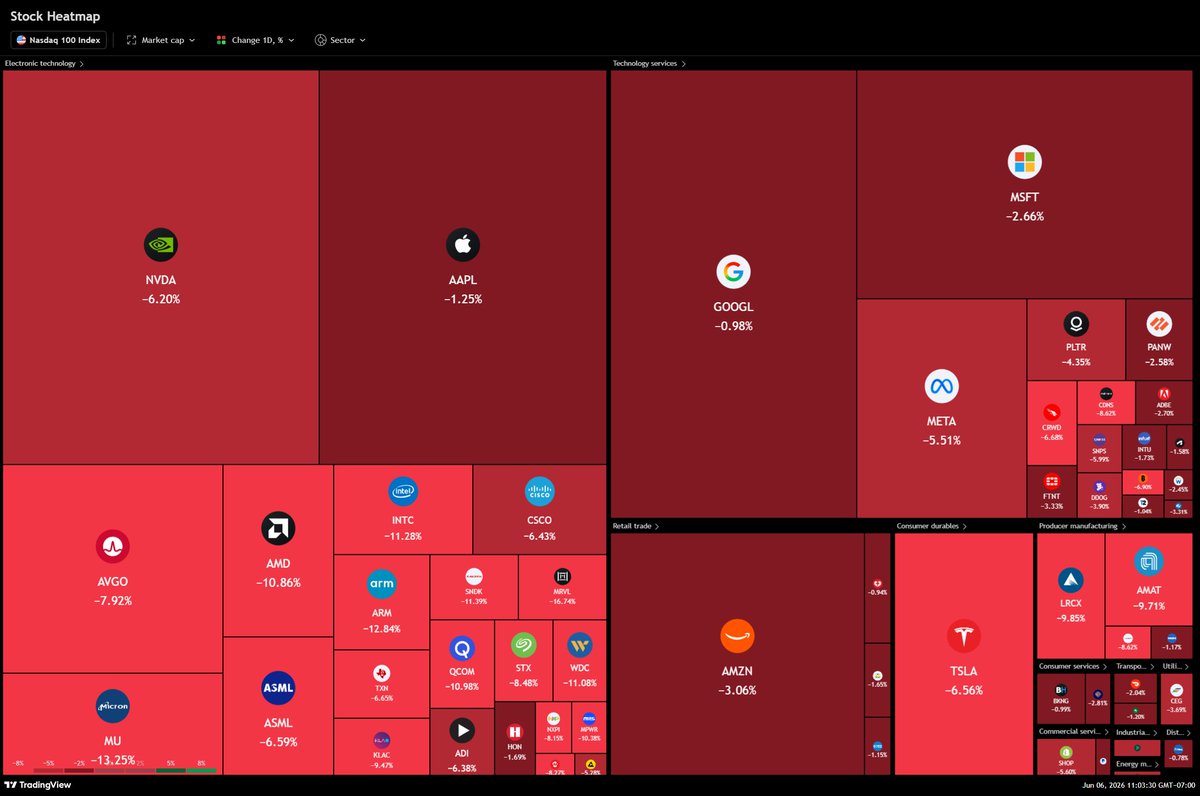Expand the Electronic technology sector header

tap(44, 63)
